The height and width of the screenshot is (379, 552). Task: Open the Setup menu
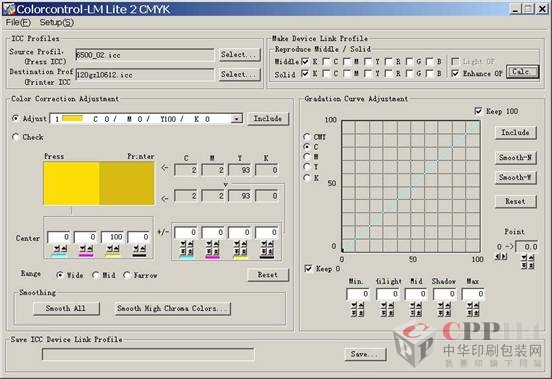tap(56, 23)
